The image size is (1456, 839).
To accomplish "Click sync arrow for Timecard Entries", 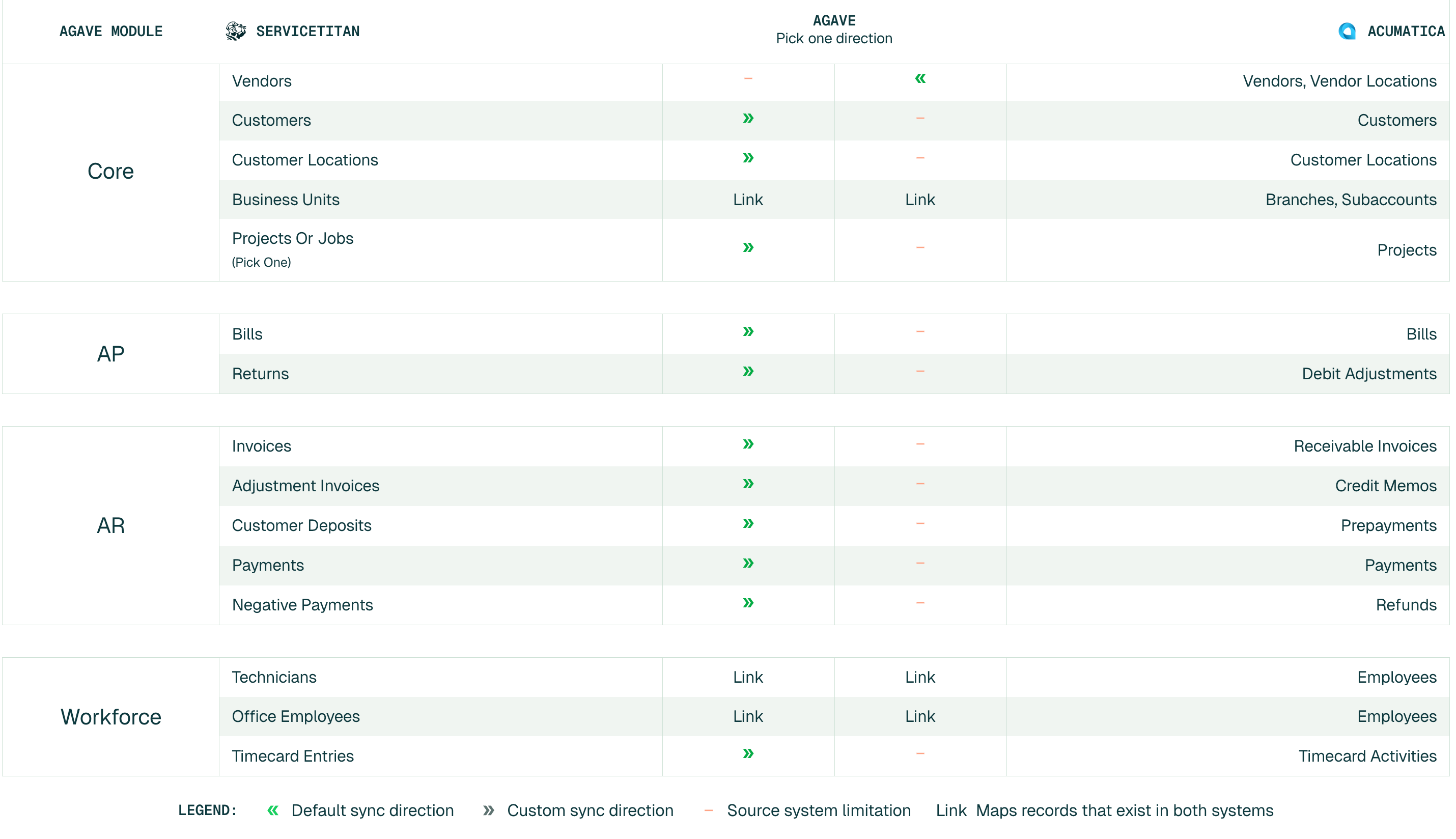I will point(748,753).
